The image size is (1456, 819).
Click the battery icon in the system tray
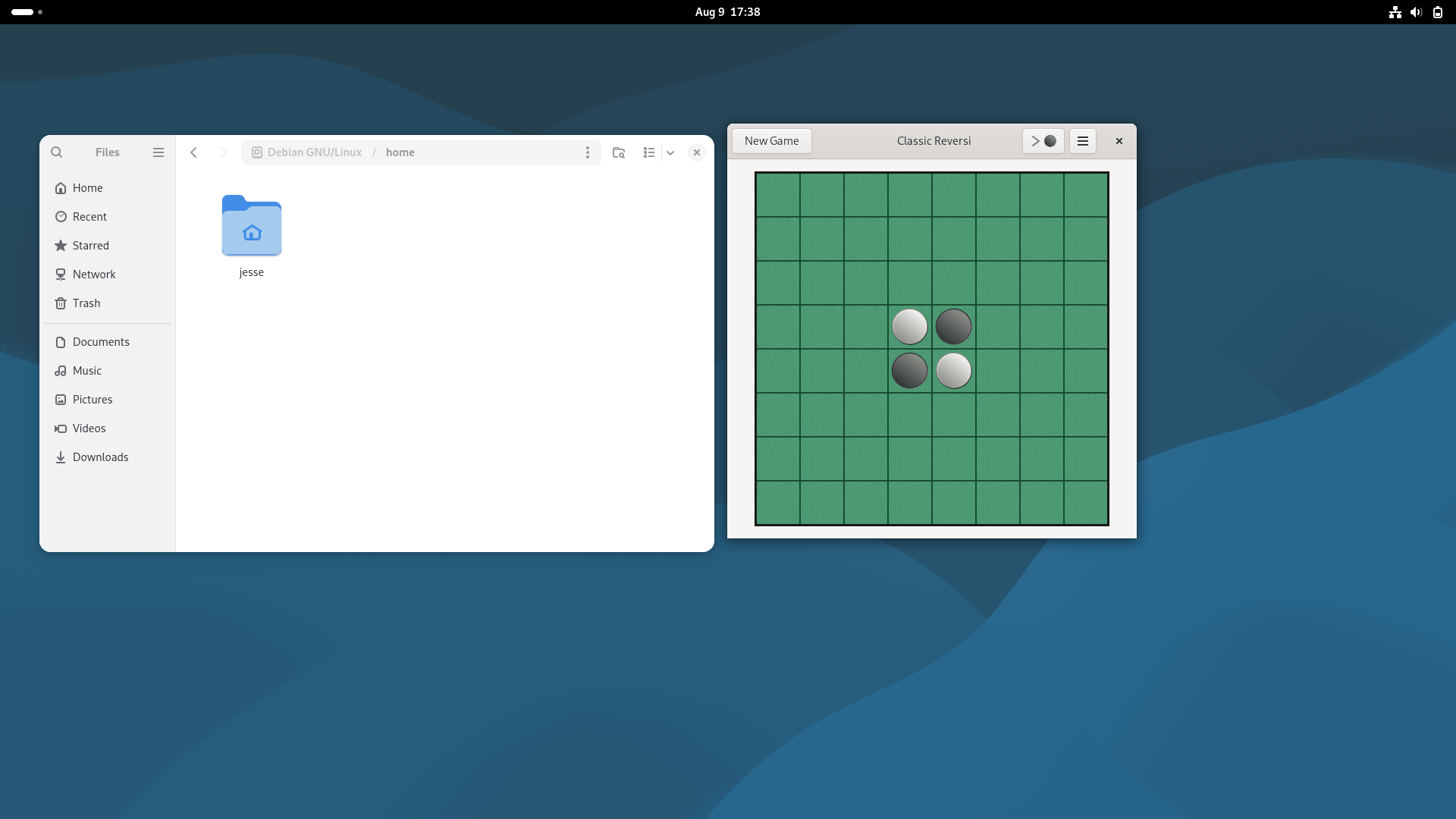(1438, 12)
